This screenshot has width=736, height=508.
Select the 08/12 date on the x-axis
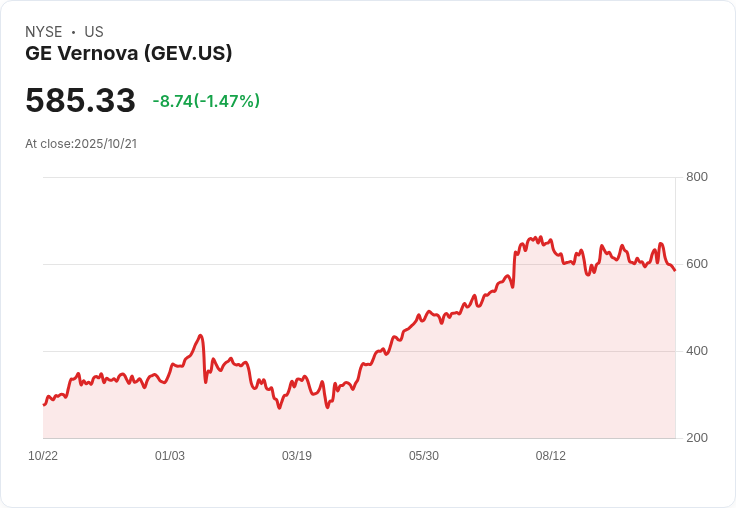pos(551,456)
